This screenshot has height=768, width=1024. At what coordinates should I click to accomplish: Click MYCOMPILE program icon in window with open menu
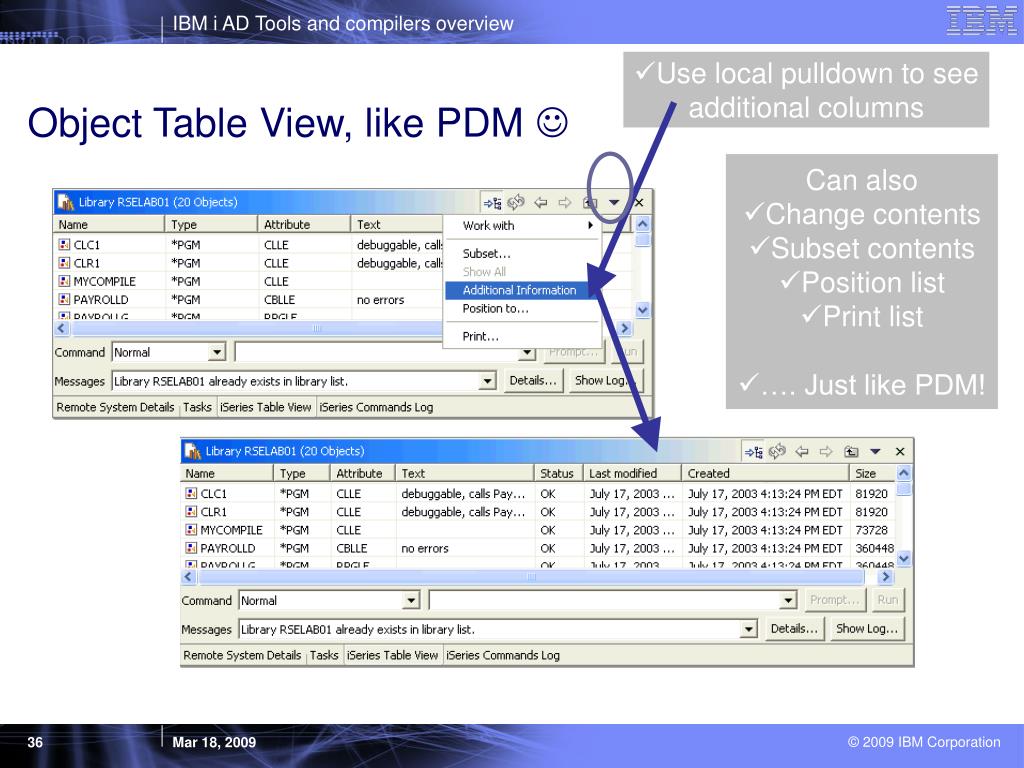pyautogui.click(x=64, y=281)
